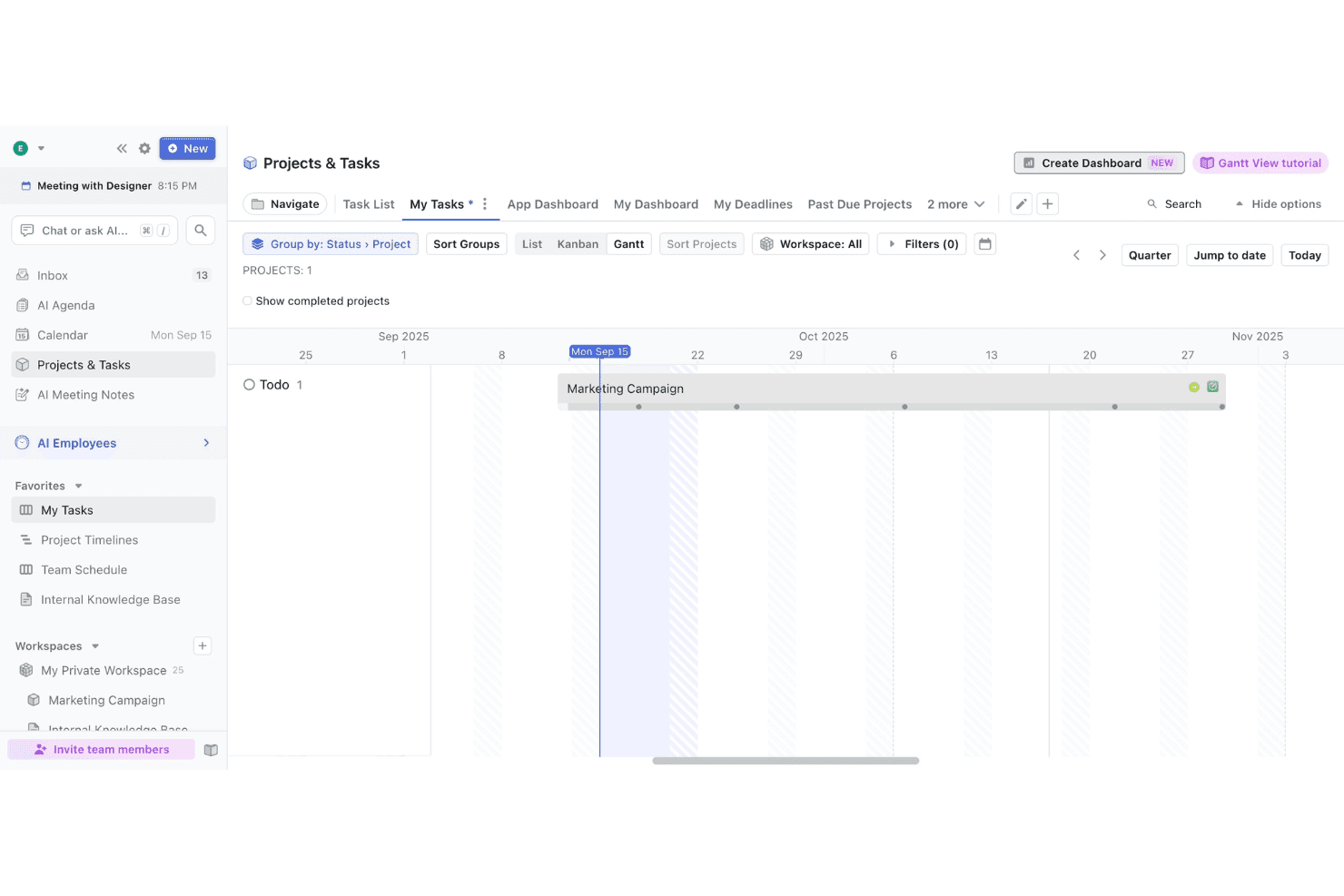The height and width of the screenshot is (896, 1344).
Task: Click the book icon beside Invite team members
Action: 211,750
